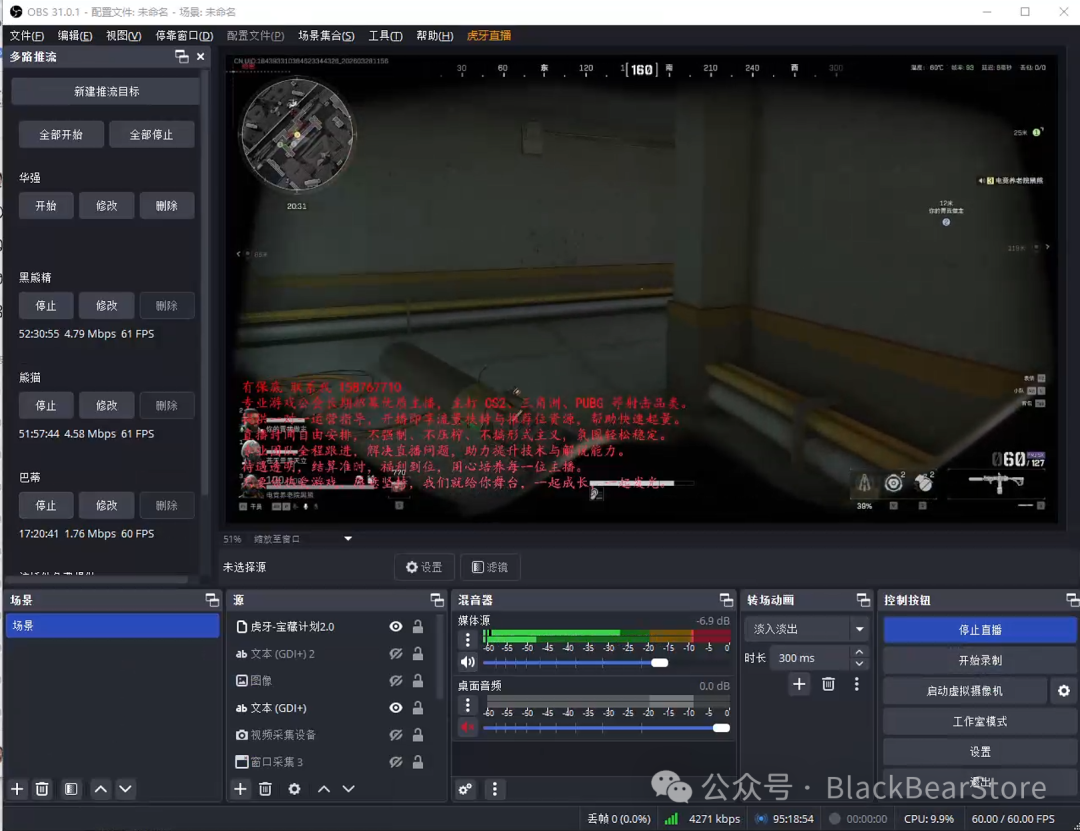
Task: Open scene filters icon in Scenes panel
Action: tap(71, 789)
